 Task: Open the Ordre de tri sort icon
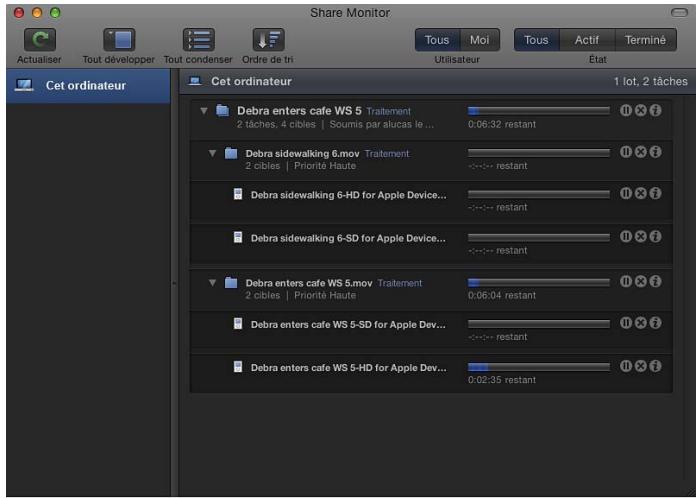[268, 40]
